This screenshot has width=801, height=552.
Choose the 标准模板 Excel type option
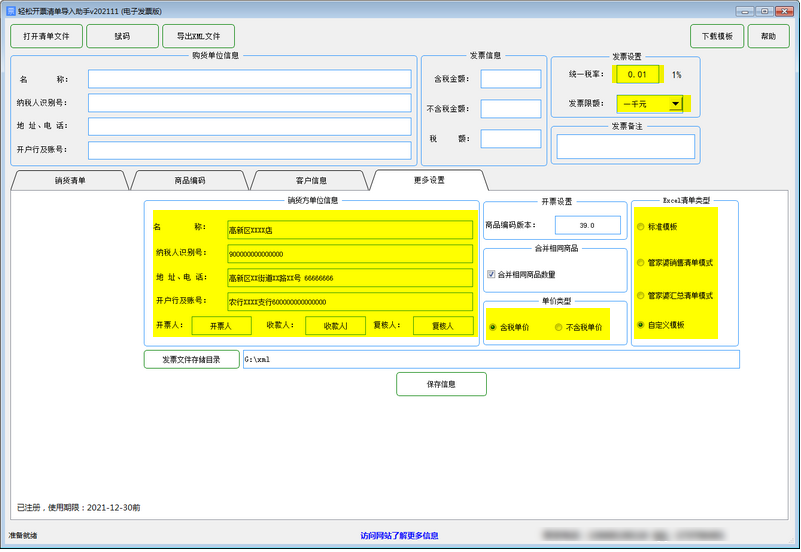click(641, 227)
